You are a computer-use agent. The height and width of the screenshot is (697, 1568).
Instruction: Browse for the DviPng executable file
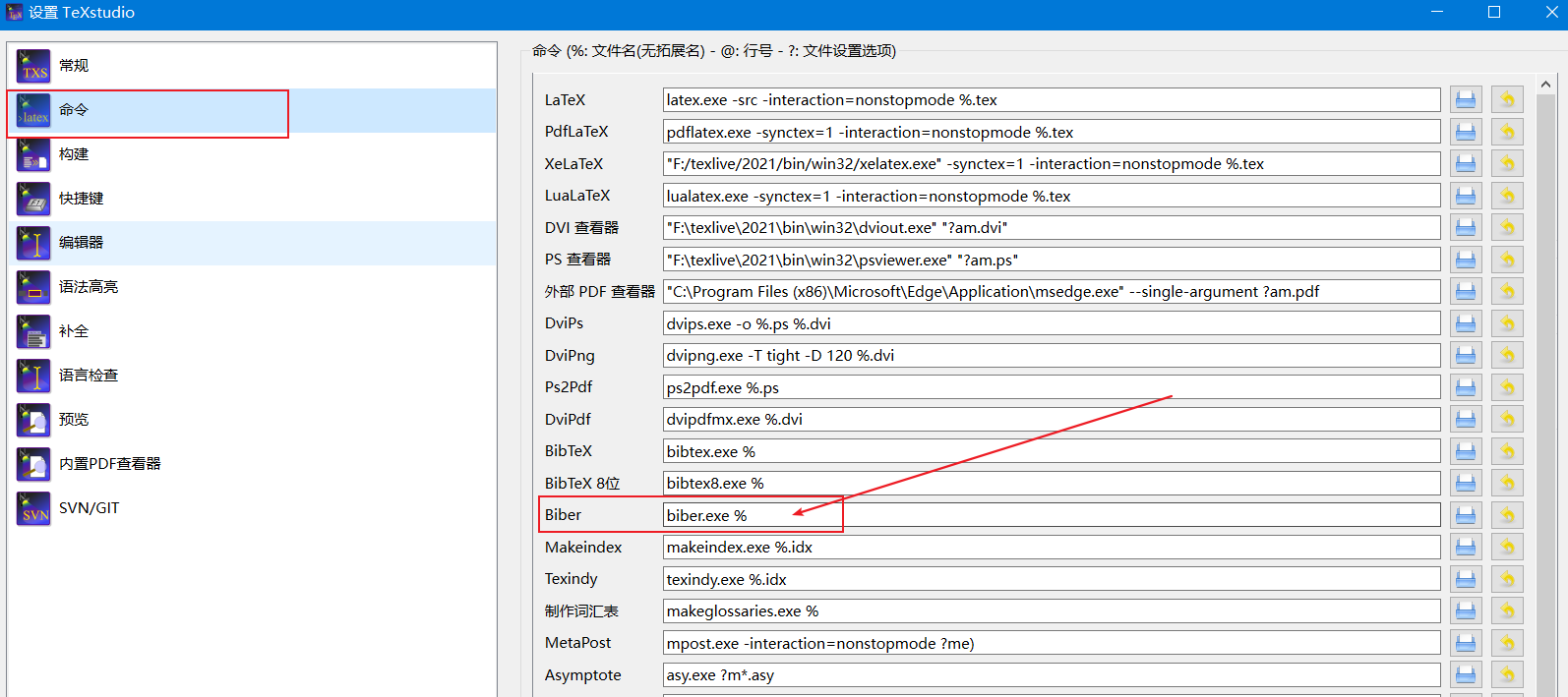point(1466,355)
